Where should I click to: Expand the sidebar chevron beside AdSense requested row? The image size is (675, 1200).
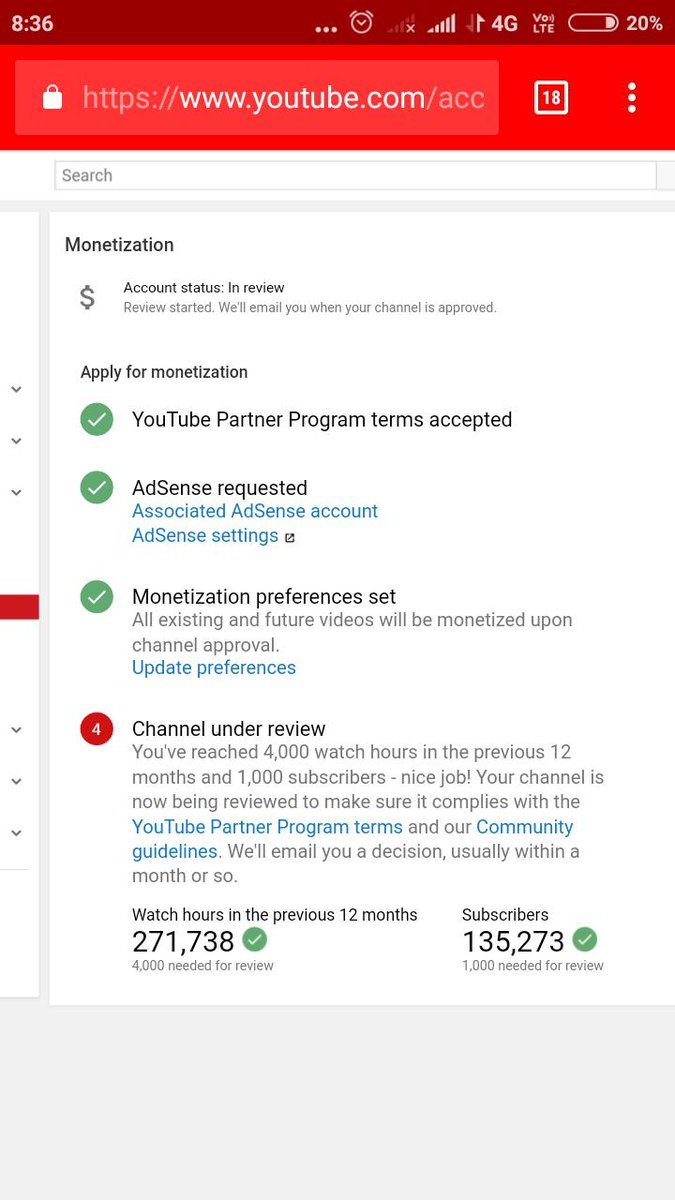click(x=16, y=491)
